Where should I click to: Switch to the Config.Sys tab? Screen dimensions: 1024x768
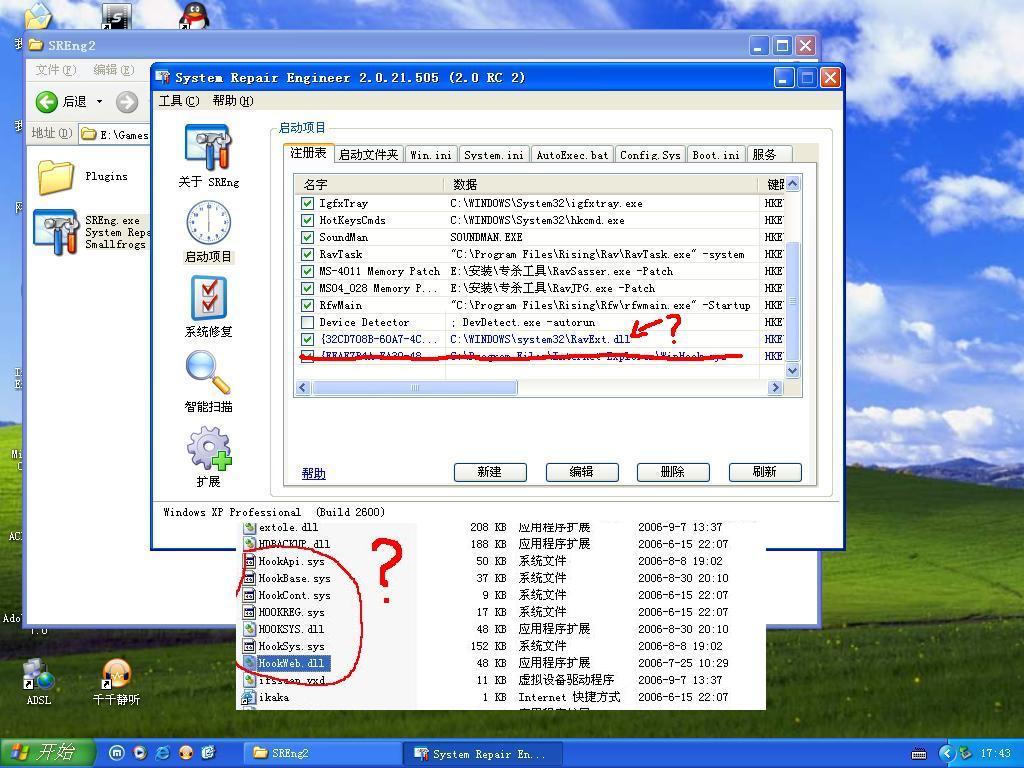(650, 155)
